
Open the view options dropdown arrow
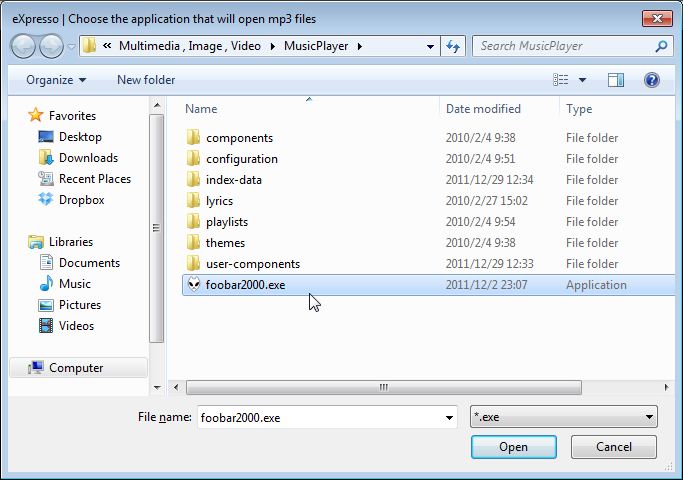(582, 80)
